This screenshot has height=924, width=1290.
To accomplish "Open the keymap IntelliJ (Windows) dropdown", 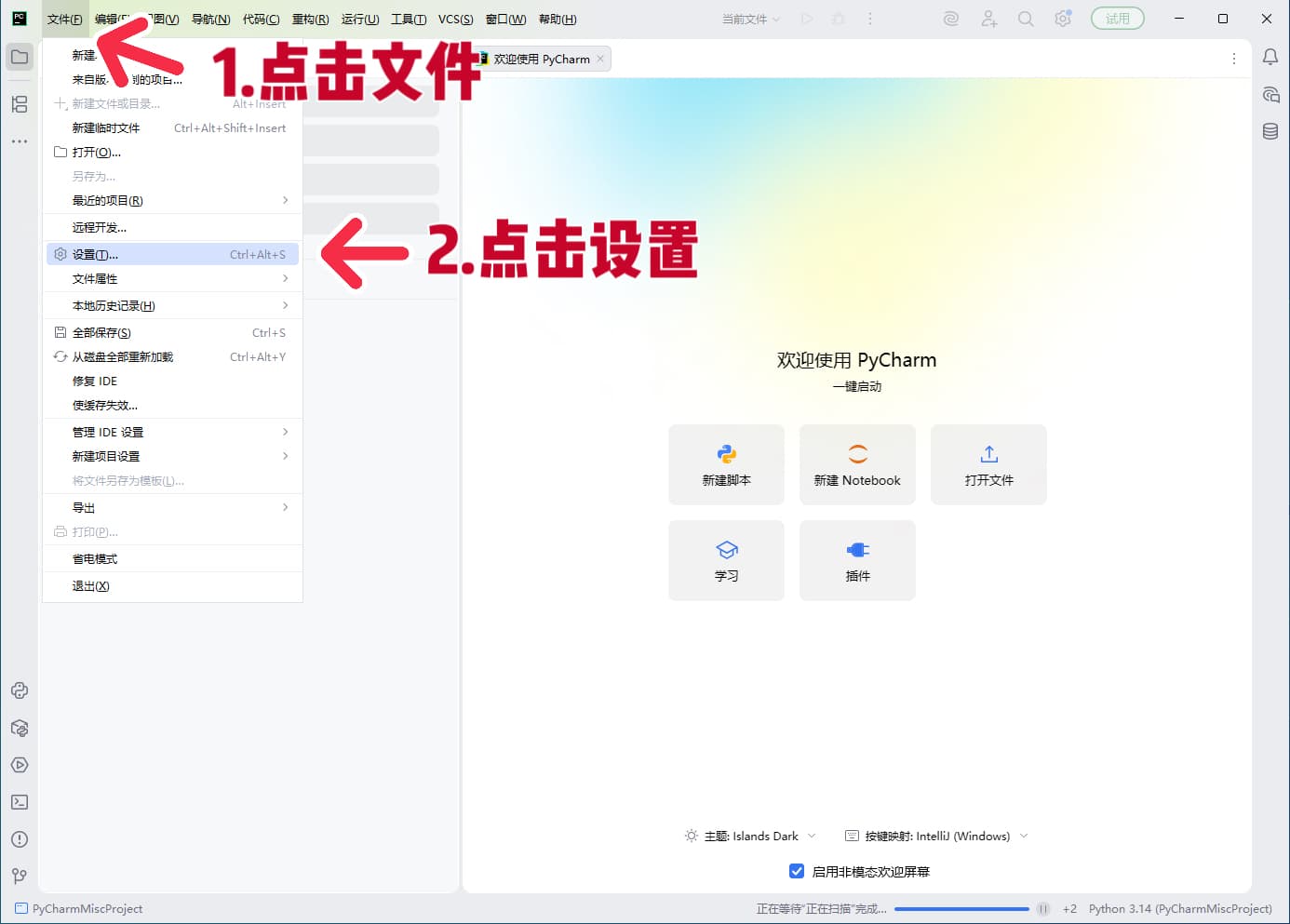I will [935, 836].
